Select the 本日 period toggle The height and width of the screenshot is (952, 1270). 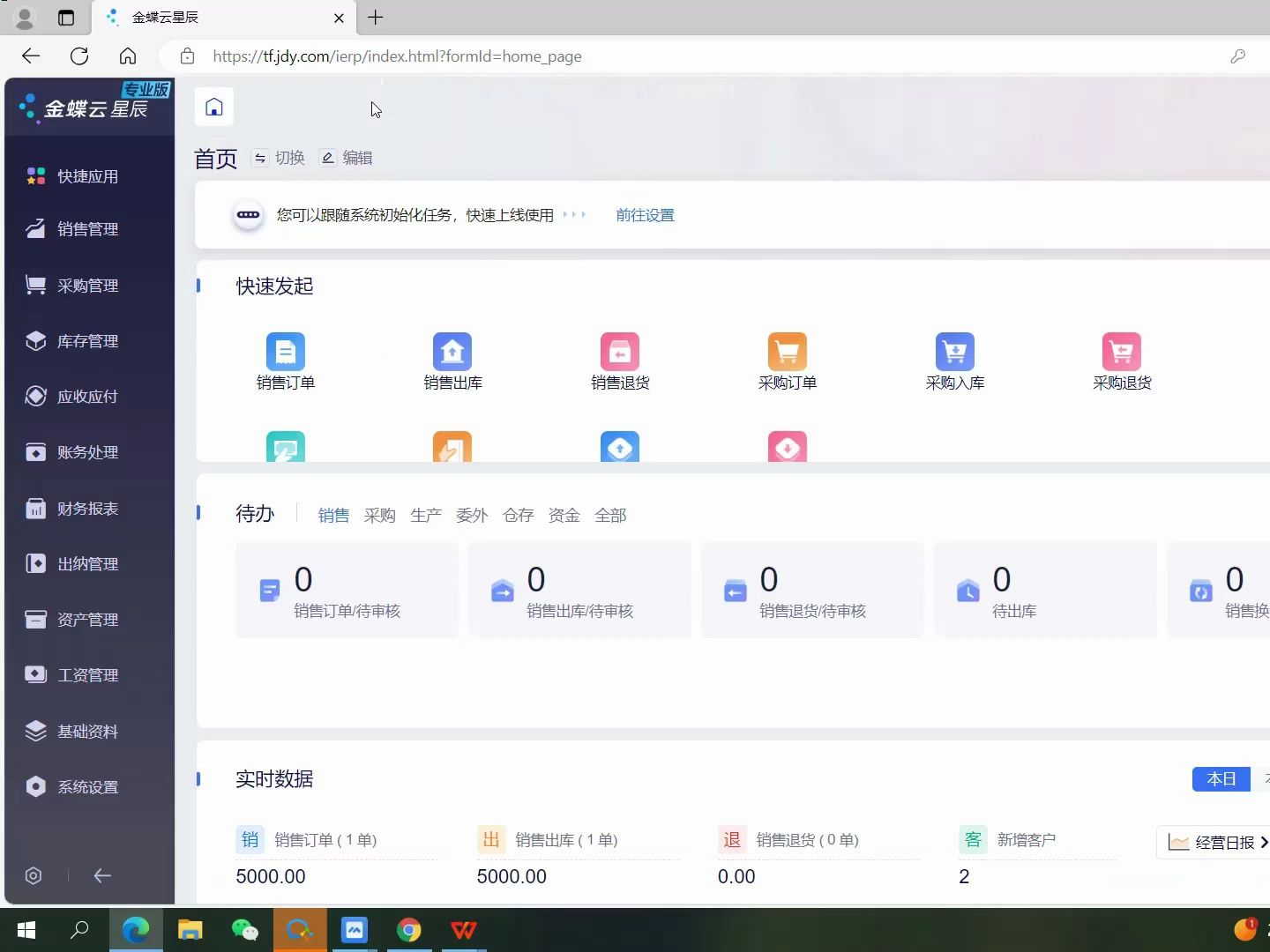click(1221, 779)
